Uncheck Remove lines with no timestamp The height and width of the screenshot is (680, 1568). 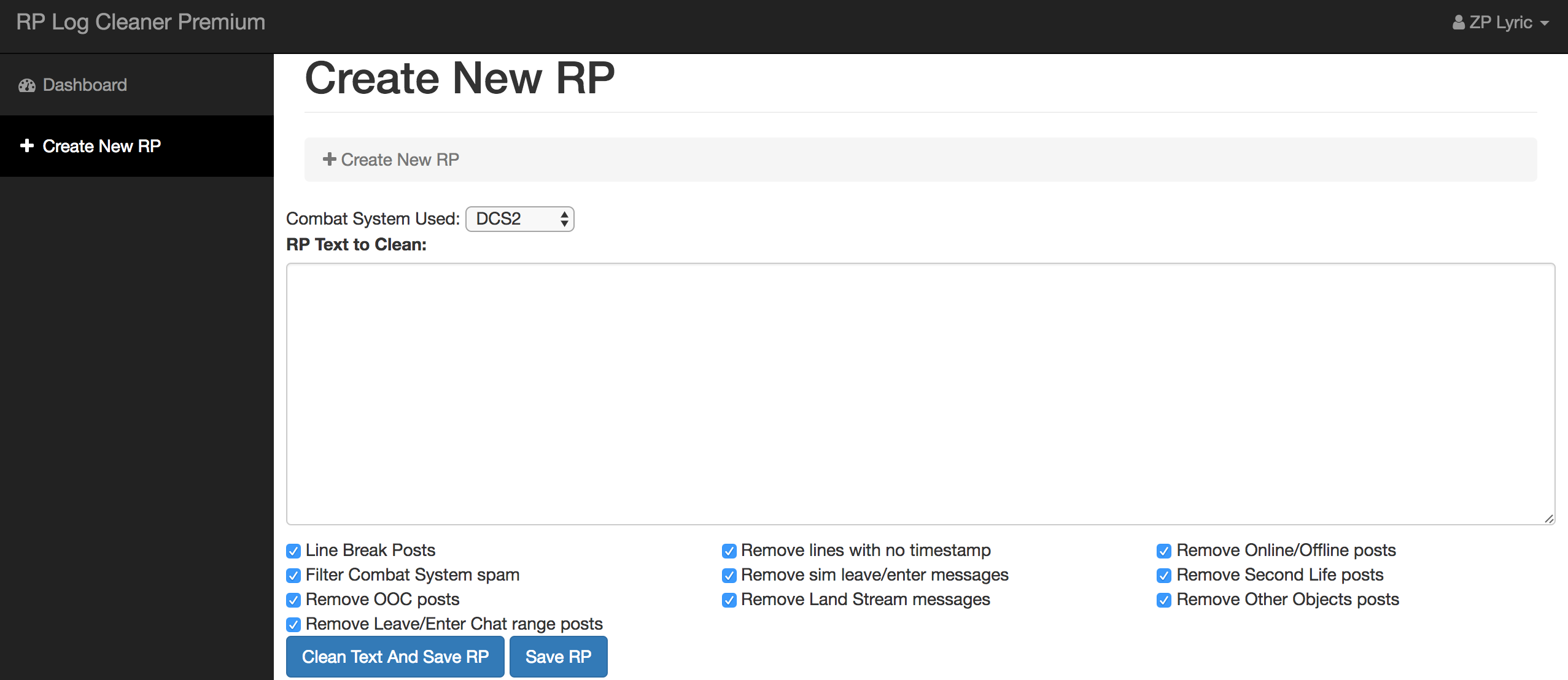[x=729, y=551]
